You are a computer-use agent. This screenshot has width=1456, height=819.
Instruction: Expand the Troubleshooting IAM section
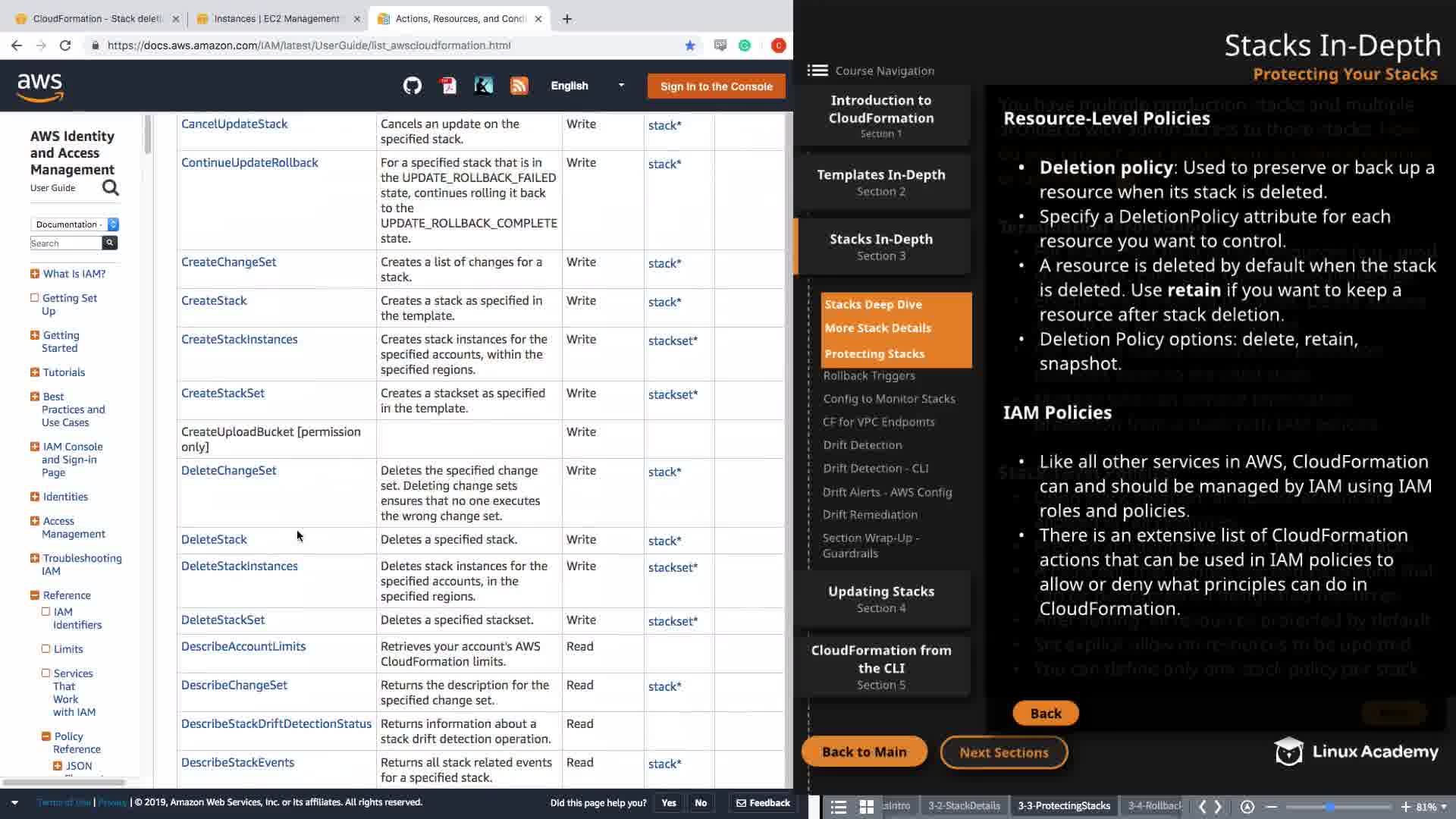pyautogui.click(x=35, y=558)
